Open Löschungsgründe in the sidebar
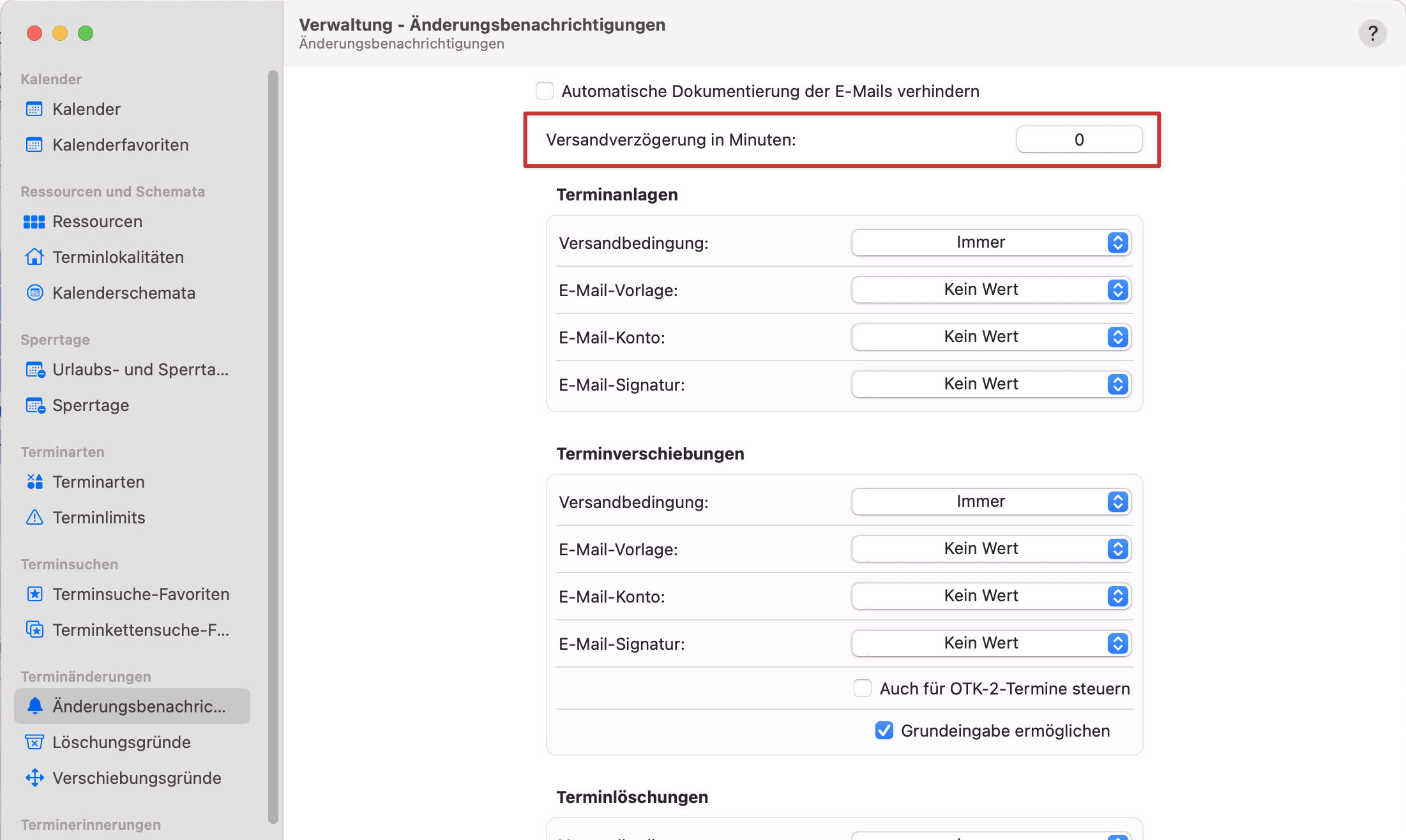The width and height of the screenshot is (1406, 840). 132,742
